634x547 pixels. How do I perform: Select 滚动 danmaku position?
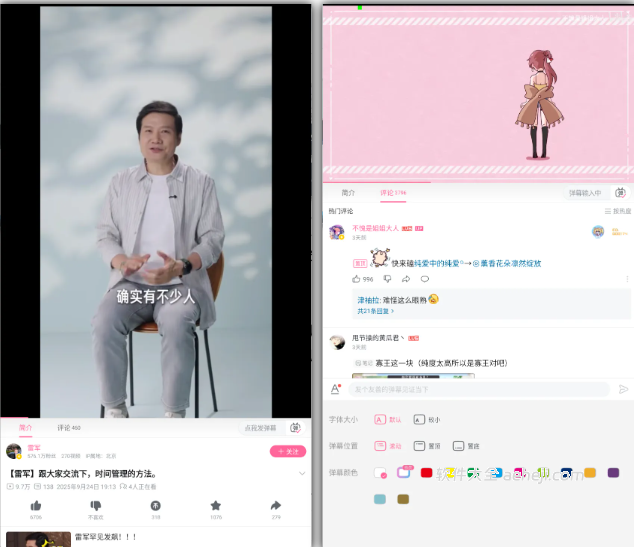pos(388,446)
